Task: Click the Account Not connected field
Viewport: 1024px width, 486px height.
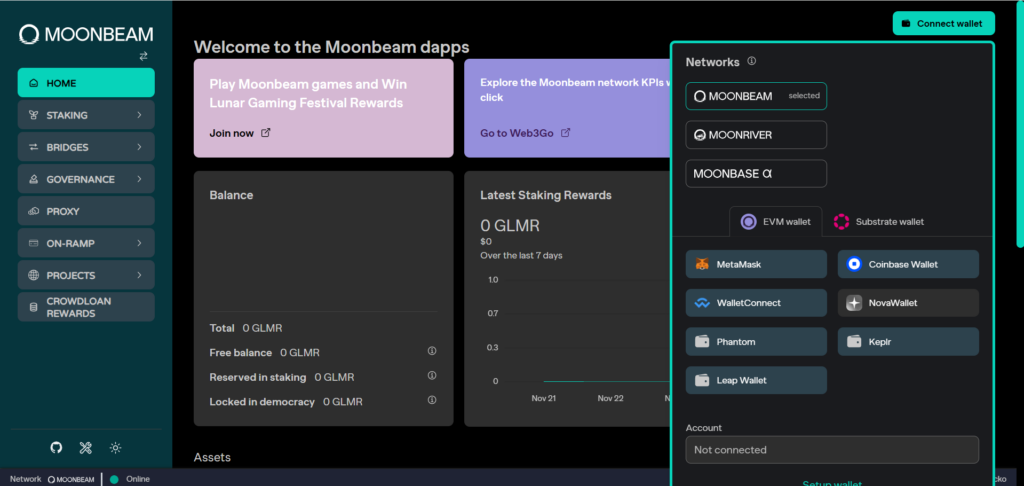Action: 831,450
